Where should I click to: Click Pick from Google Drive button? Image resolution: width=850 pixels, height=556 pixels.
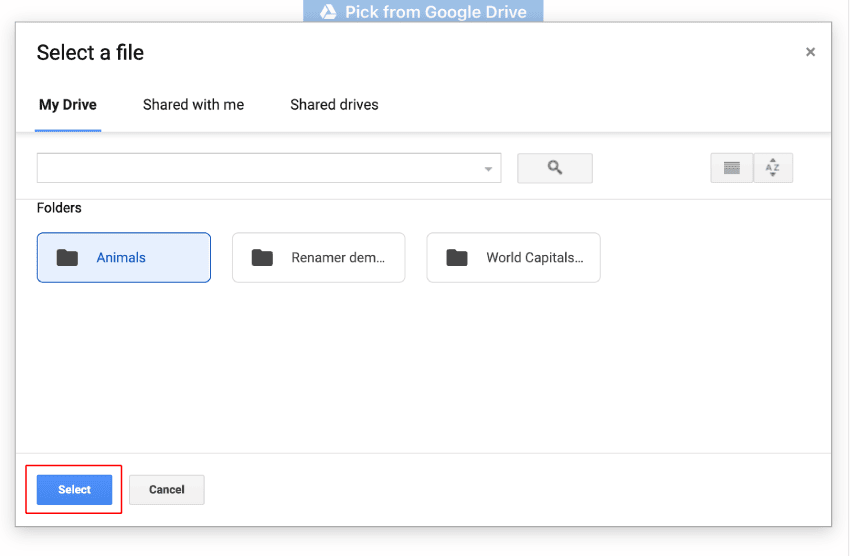423,11
